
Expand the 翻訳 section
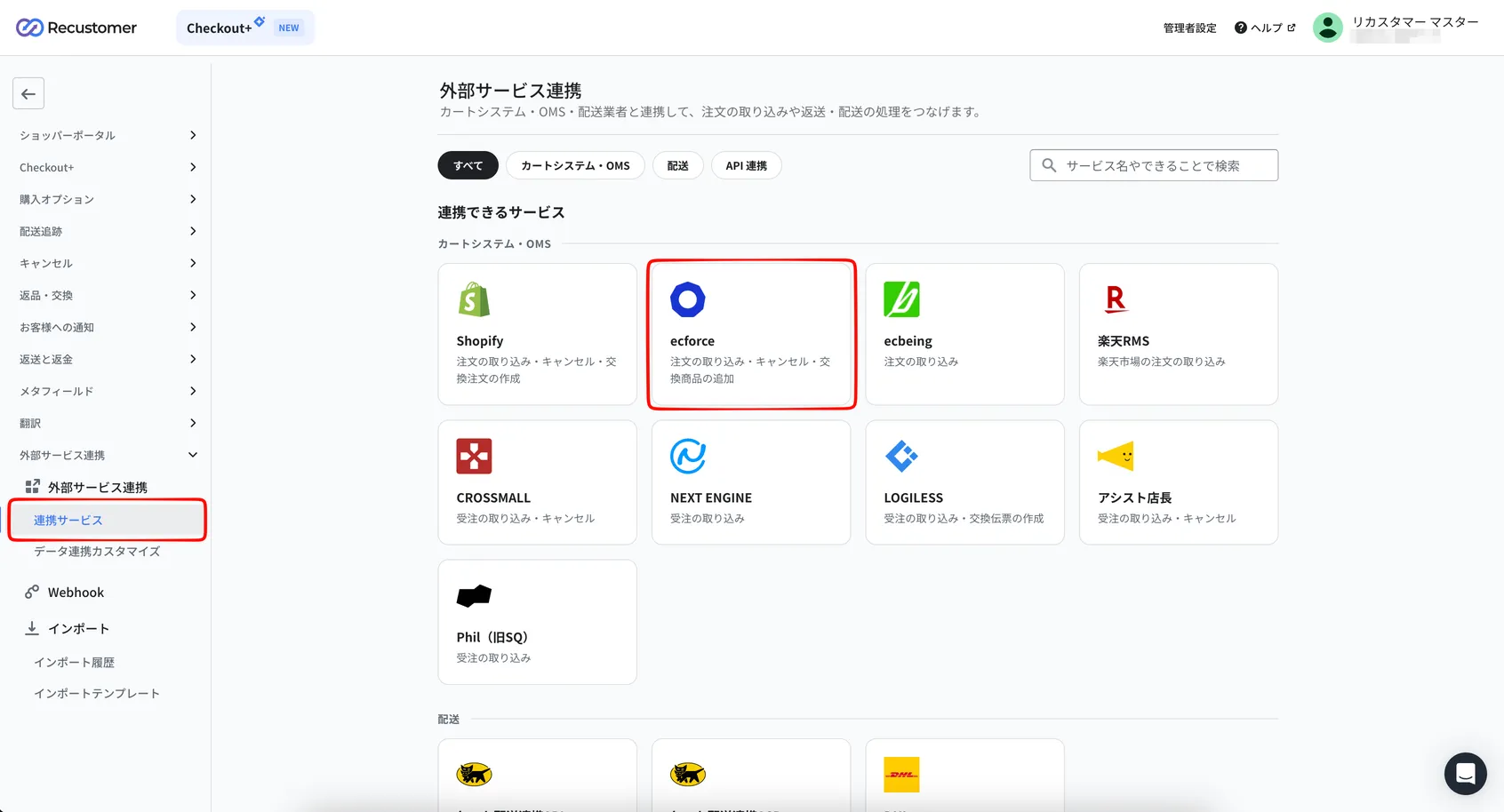108,423
